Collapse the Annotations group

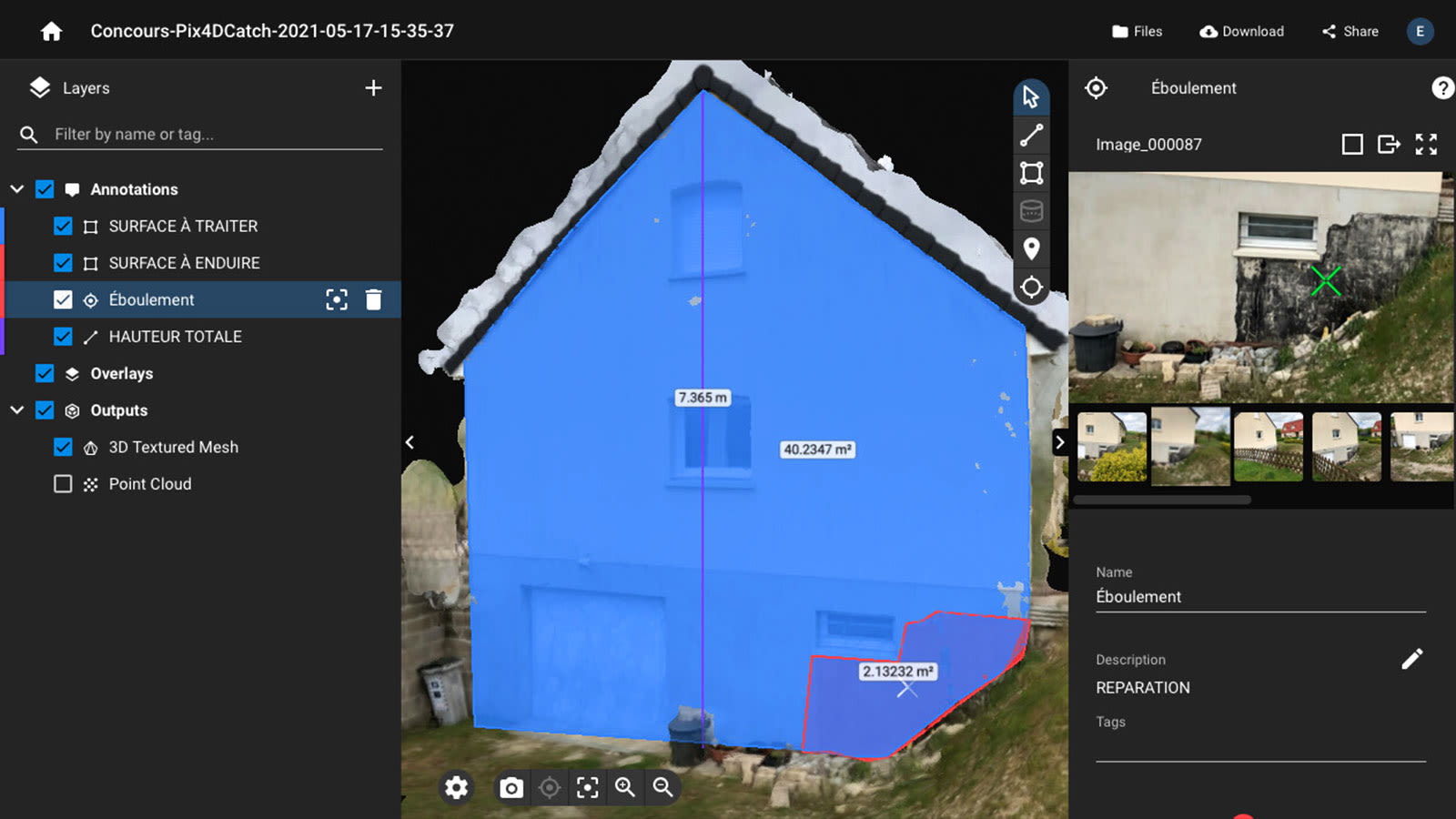pyautogui.click(x=16, y=188)
